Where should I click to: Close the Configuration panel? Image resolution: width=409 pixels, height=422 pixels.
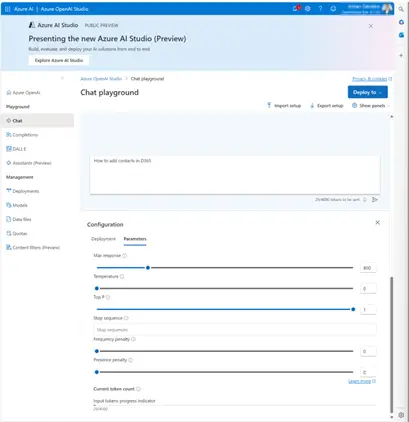click(x=378, y=222)
